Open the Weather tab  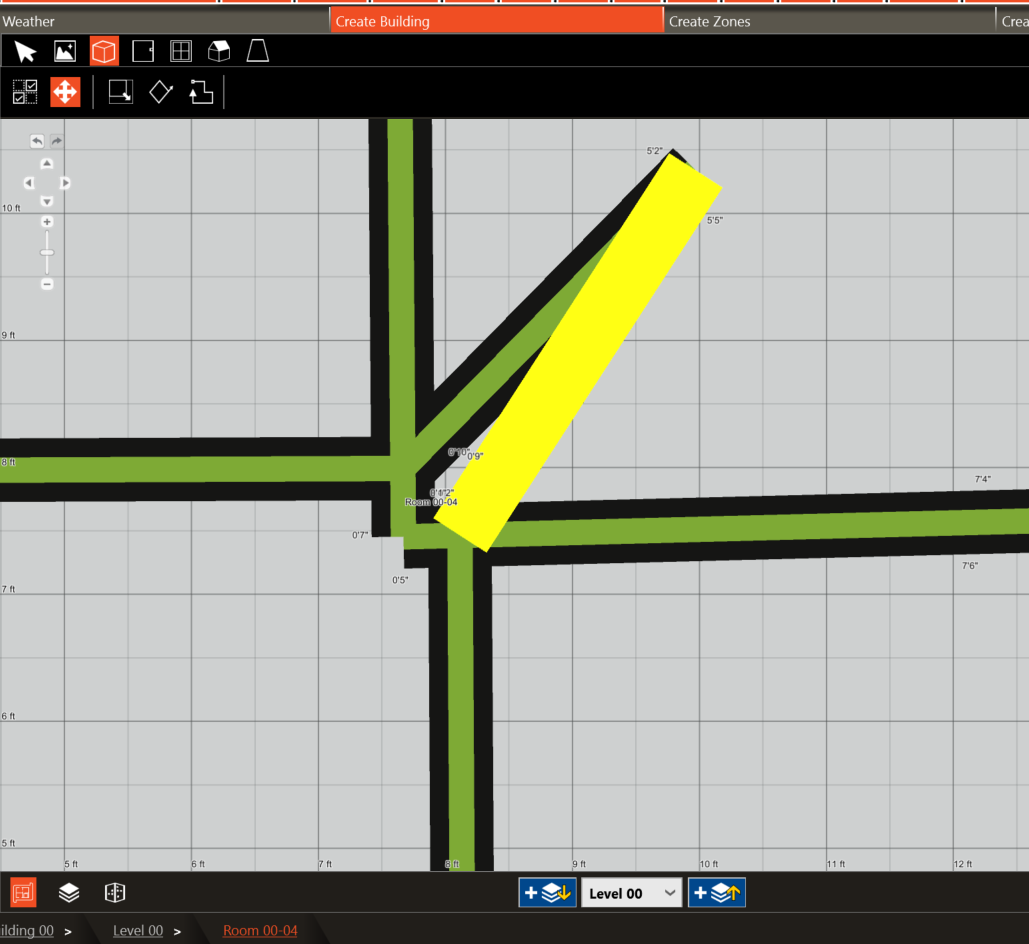164,21
